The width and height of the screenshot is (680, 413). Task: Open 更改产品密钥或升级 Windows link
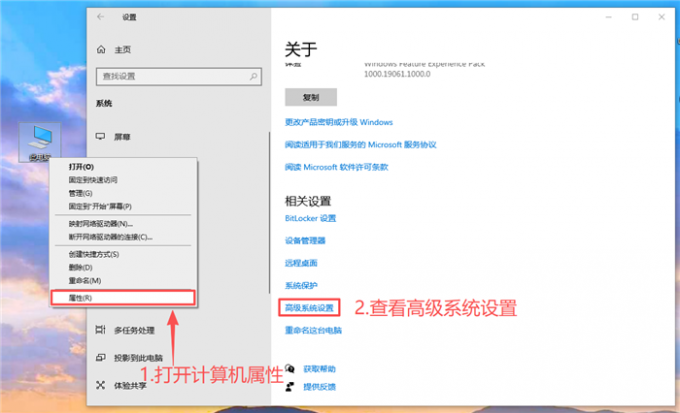click(339, 122)
